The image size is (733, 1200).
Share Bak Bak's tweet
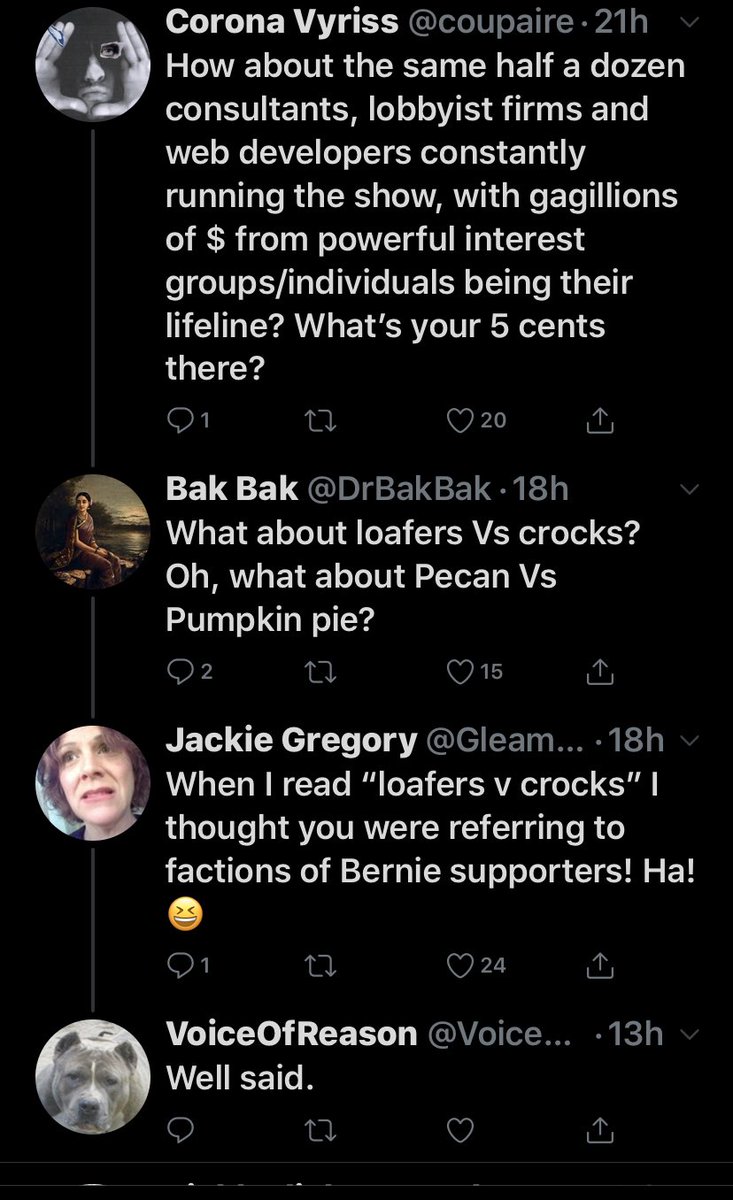point(600,673)
